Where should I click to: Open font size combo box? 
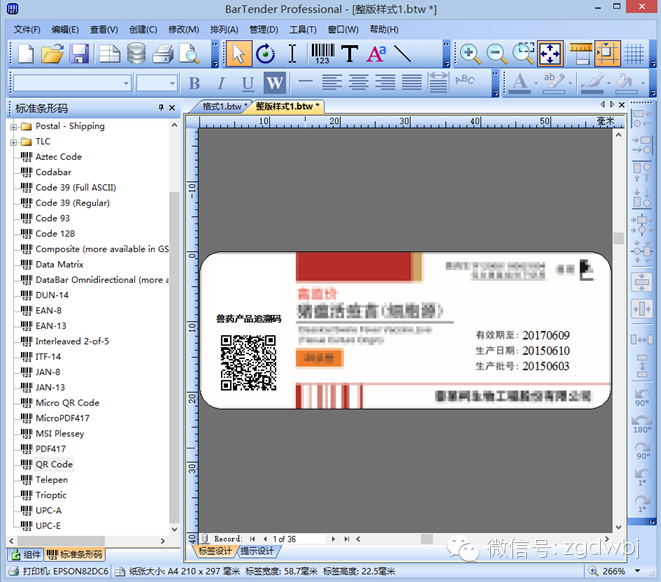(x=156, y=83)
